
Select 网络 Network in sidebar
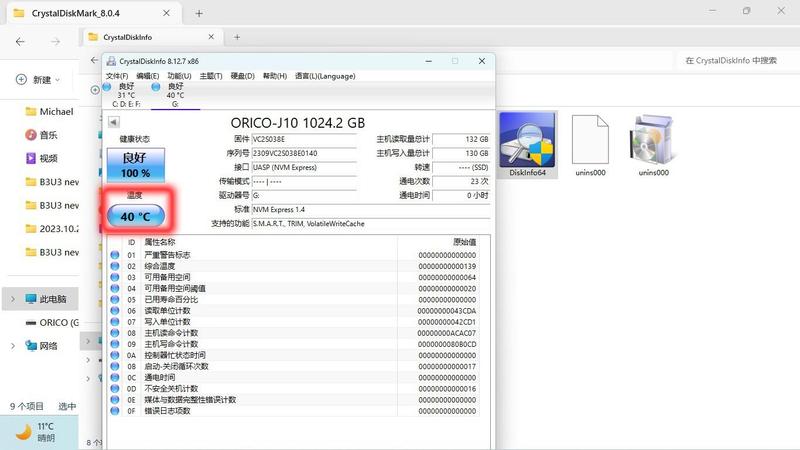[41, 346]
